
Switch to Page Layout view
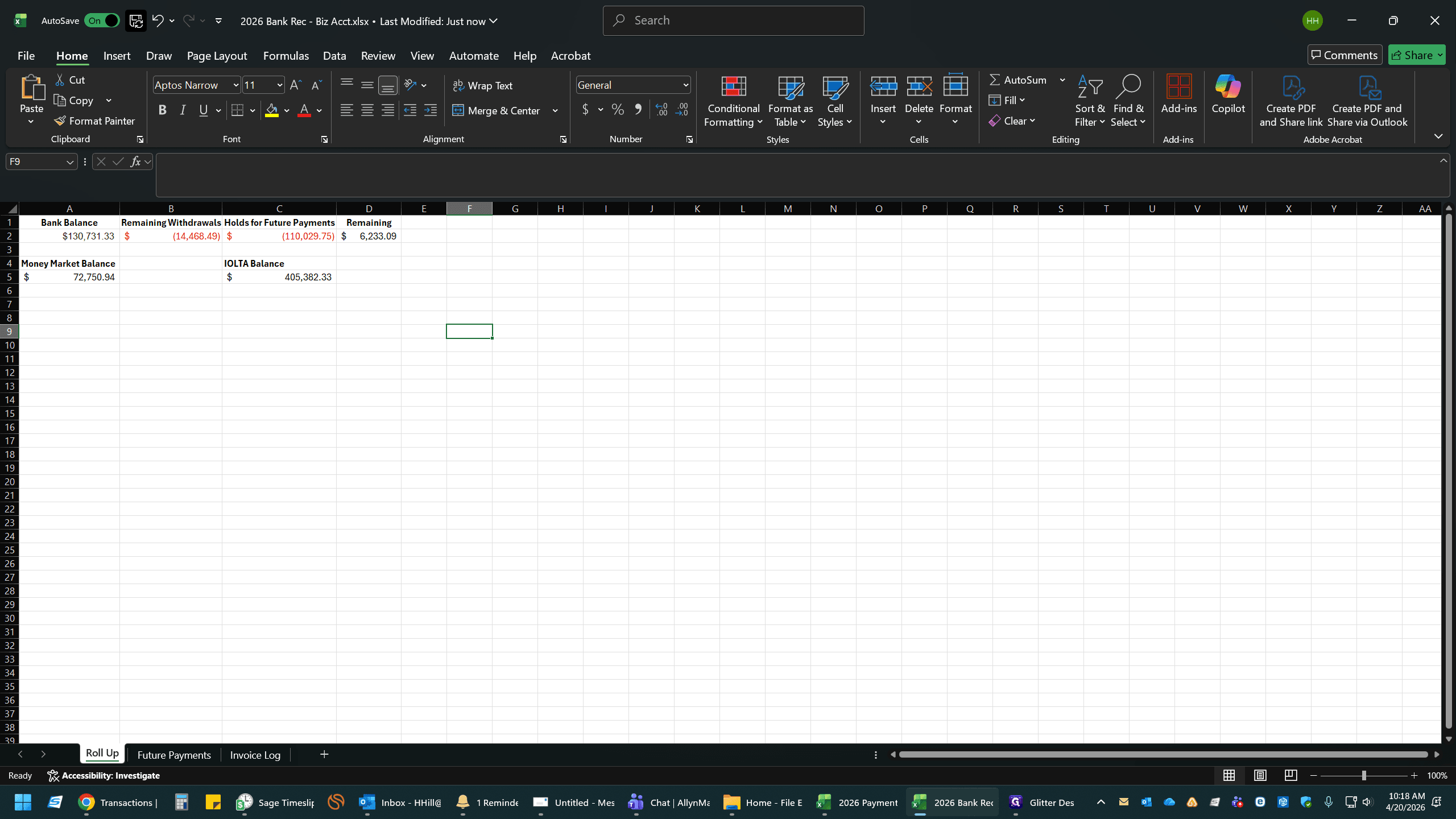pos(1260,775)
